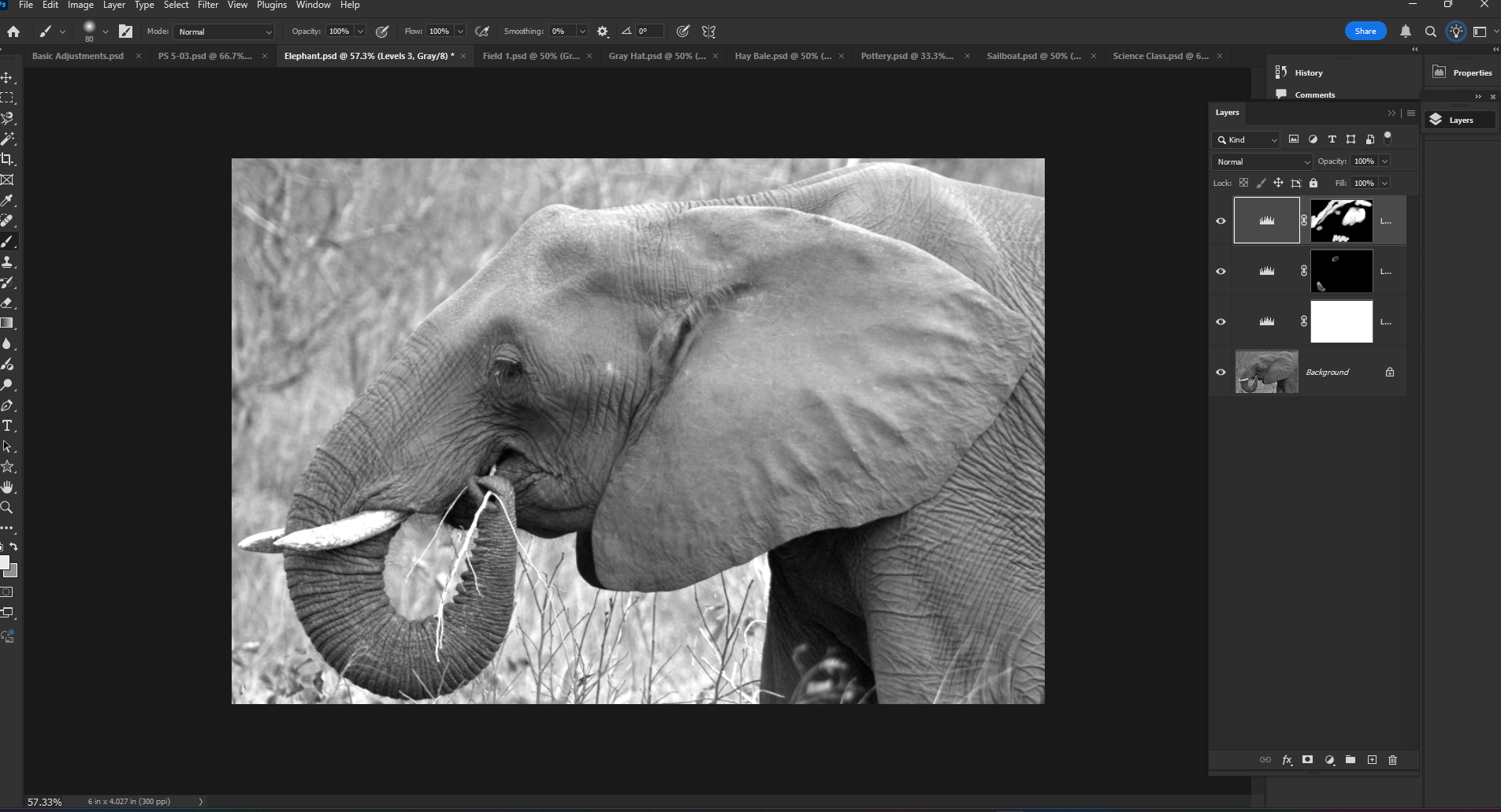Click the delete layer trash icon
The image size is (1501, 812).
1393,760
